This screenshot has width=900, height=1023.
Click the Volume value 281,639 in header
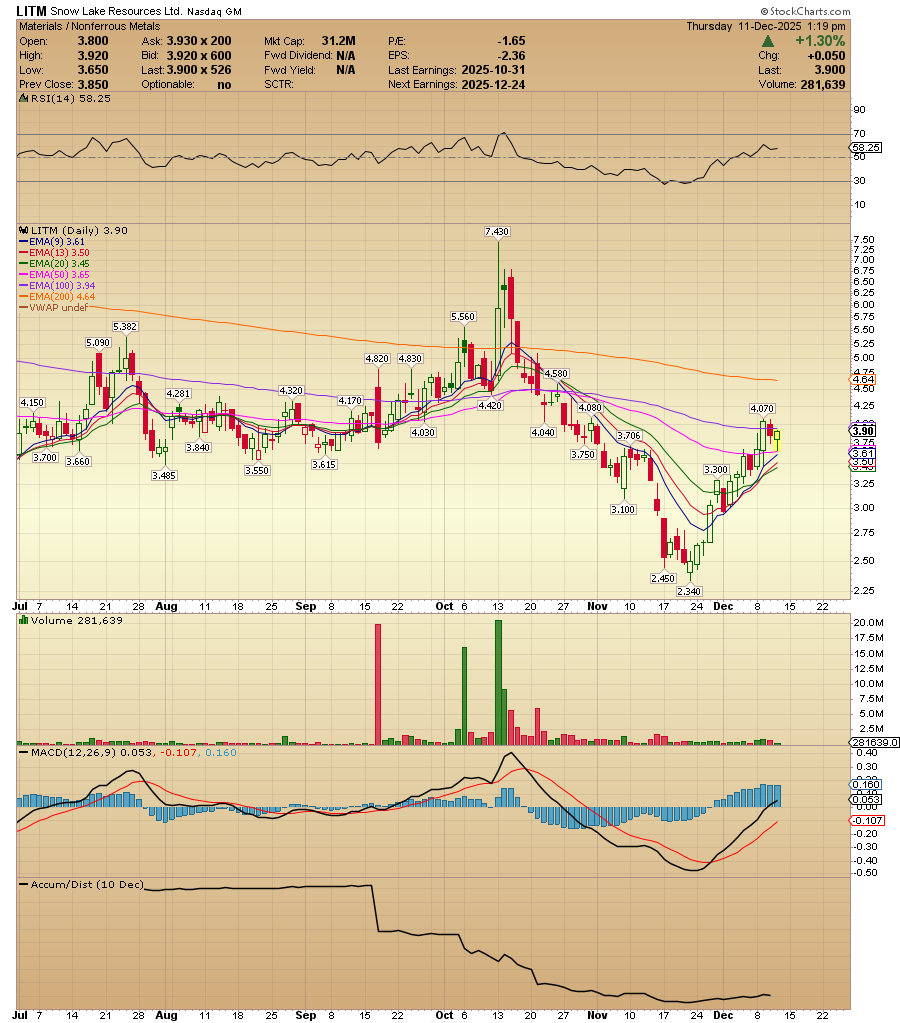[x=822, y=85]
